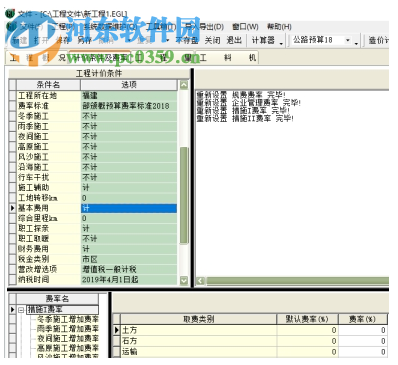
Task: Click the log line 重新设置 企业管理费率 完毕!
Action: [248, 103]
